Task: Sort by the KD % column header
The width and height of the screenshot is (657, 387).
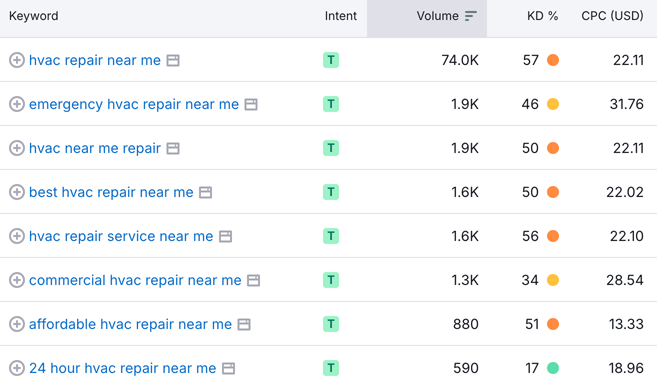Action: click(x=543, y=16)
